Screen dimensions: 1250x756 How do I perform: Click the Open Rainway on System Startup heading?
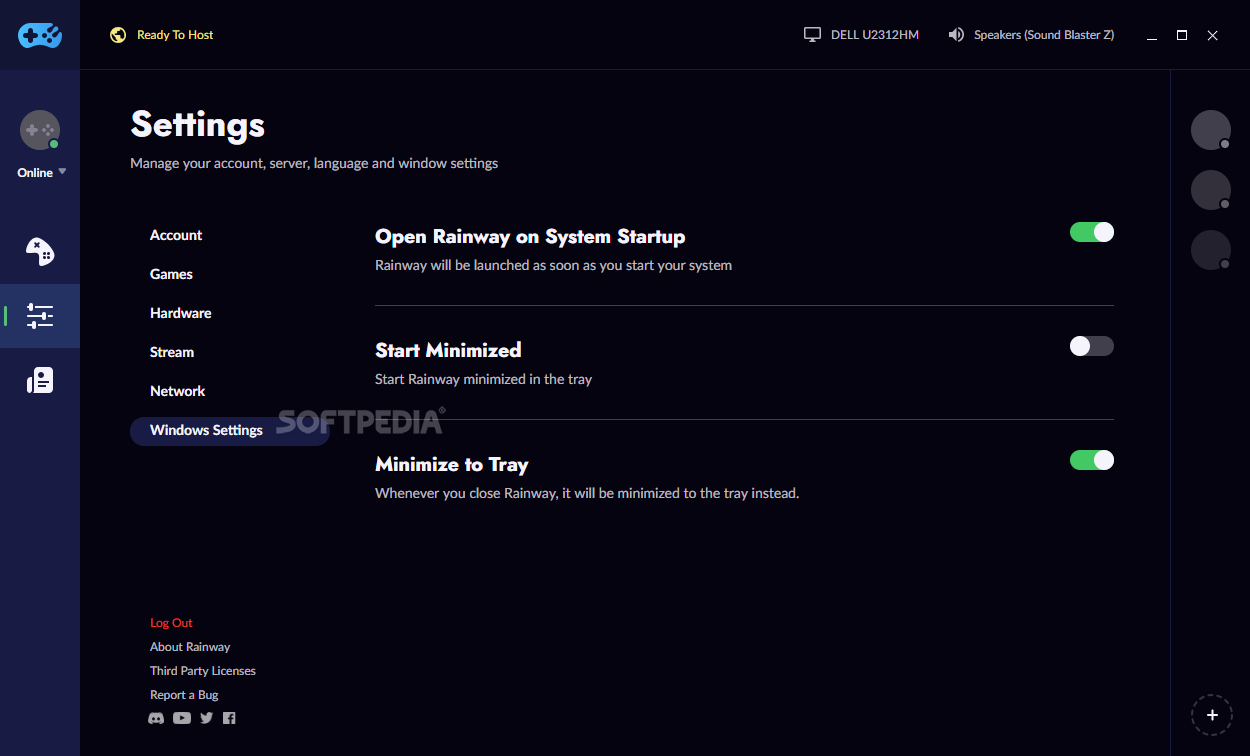click(x=530, y=237)
